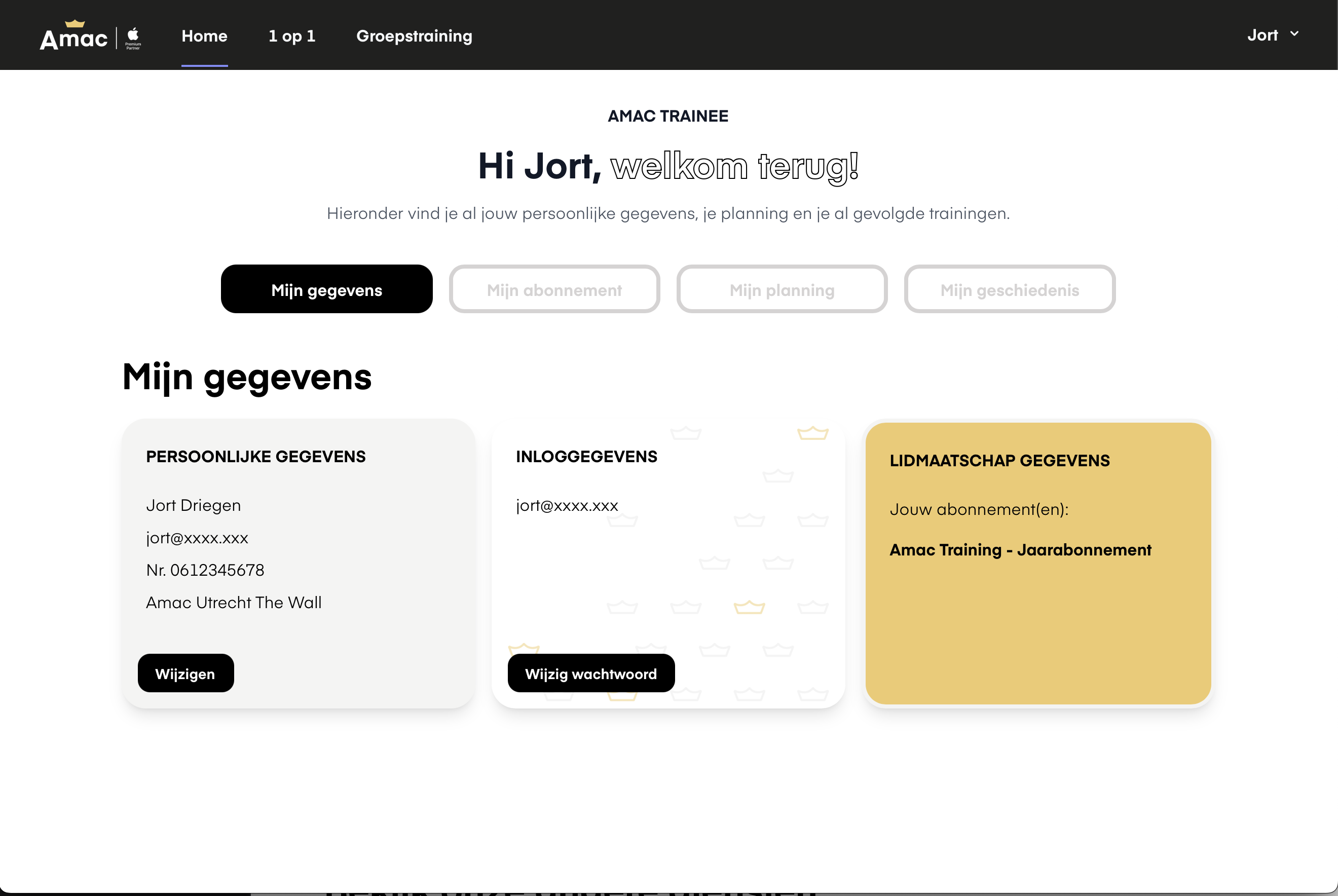Open the Jort account dropdown
Image resolution: width=1338 pixels, height=896 pixels.
(1262, 35)
